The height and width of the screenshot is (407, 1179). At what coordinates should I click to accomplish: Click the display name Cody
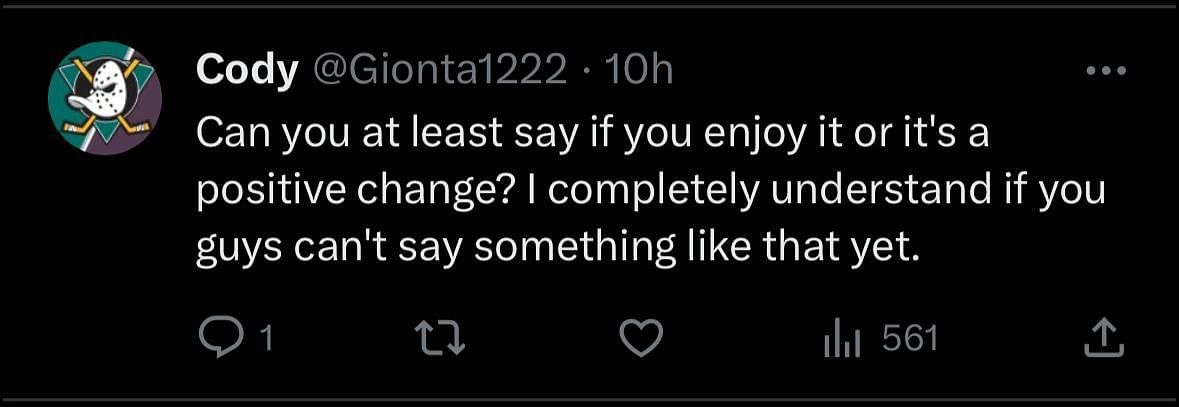click(x=246, y=70)
